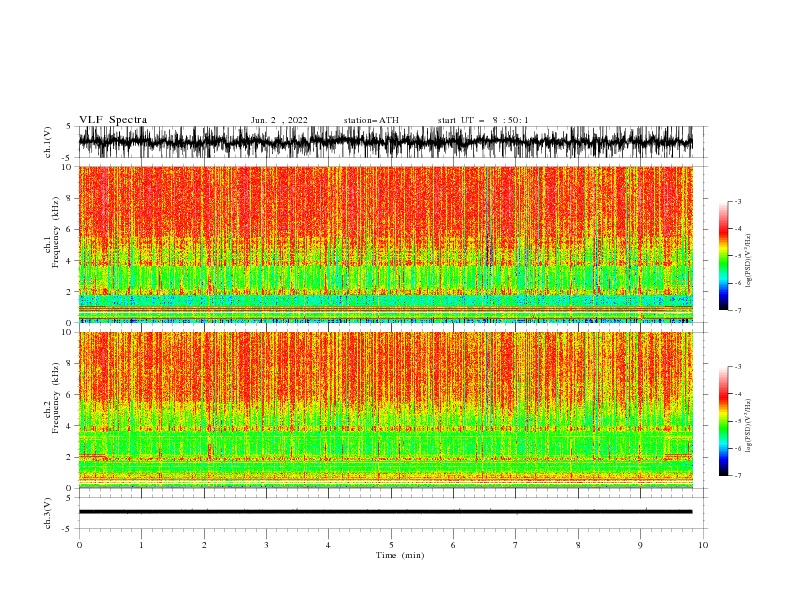Click the -5 label on lower color bar
Image resolution: width=792 pixels, height=612 pixels.
[738, 421]
